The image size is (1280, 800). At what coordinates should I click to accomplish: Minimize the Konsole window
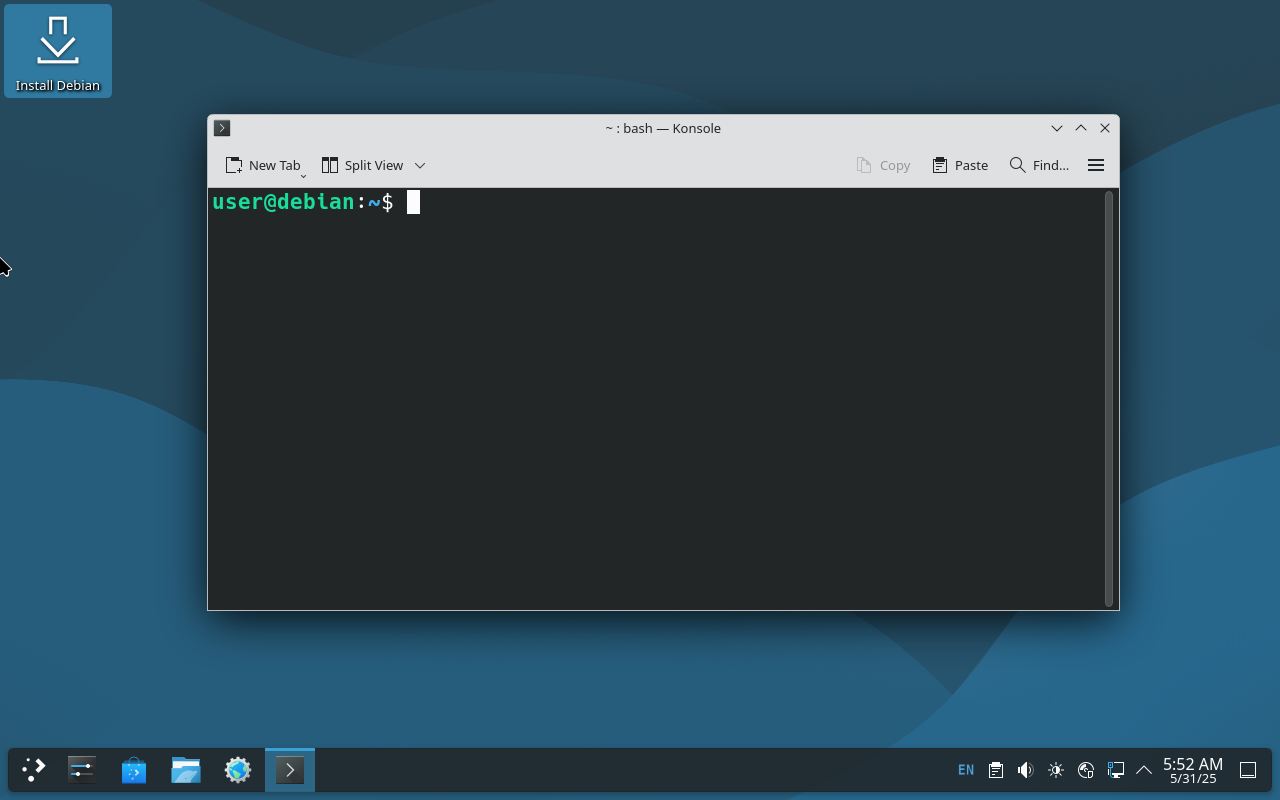tap(1057, 128)
